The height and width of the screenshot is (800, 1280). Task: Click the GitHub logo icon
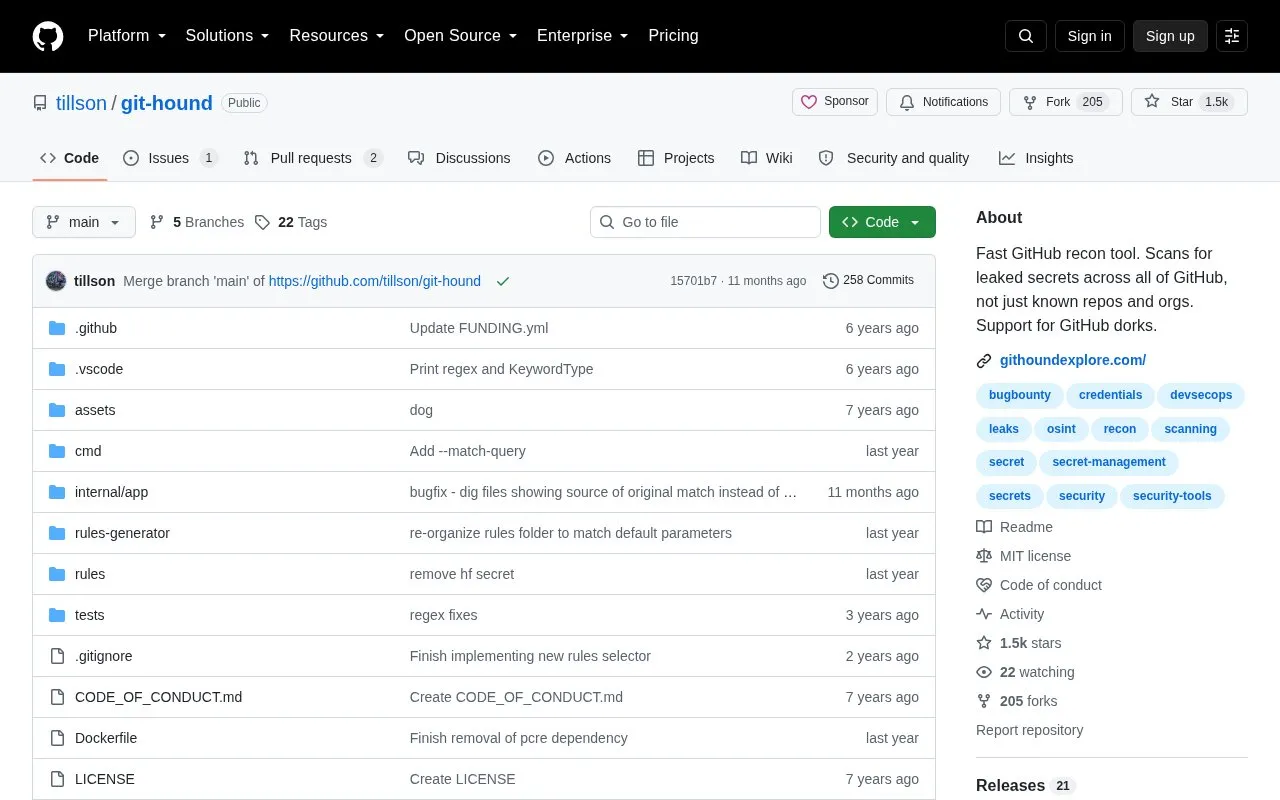(x=48, y=36)
